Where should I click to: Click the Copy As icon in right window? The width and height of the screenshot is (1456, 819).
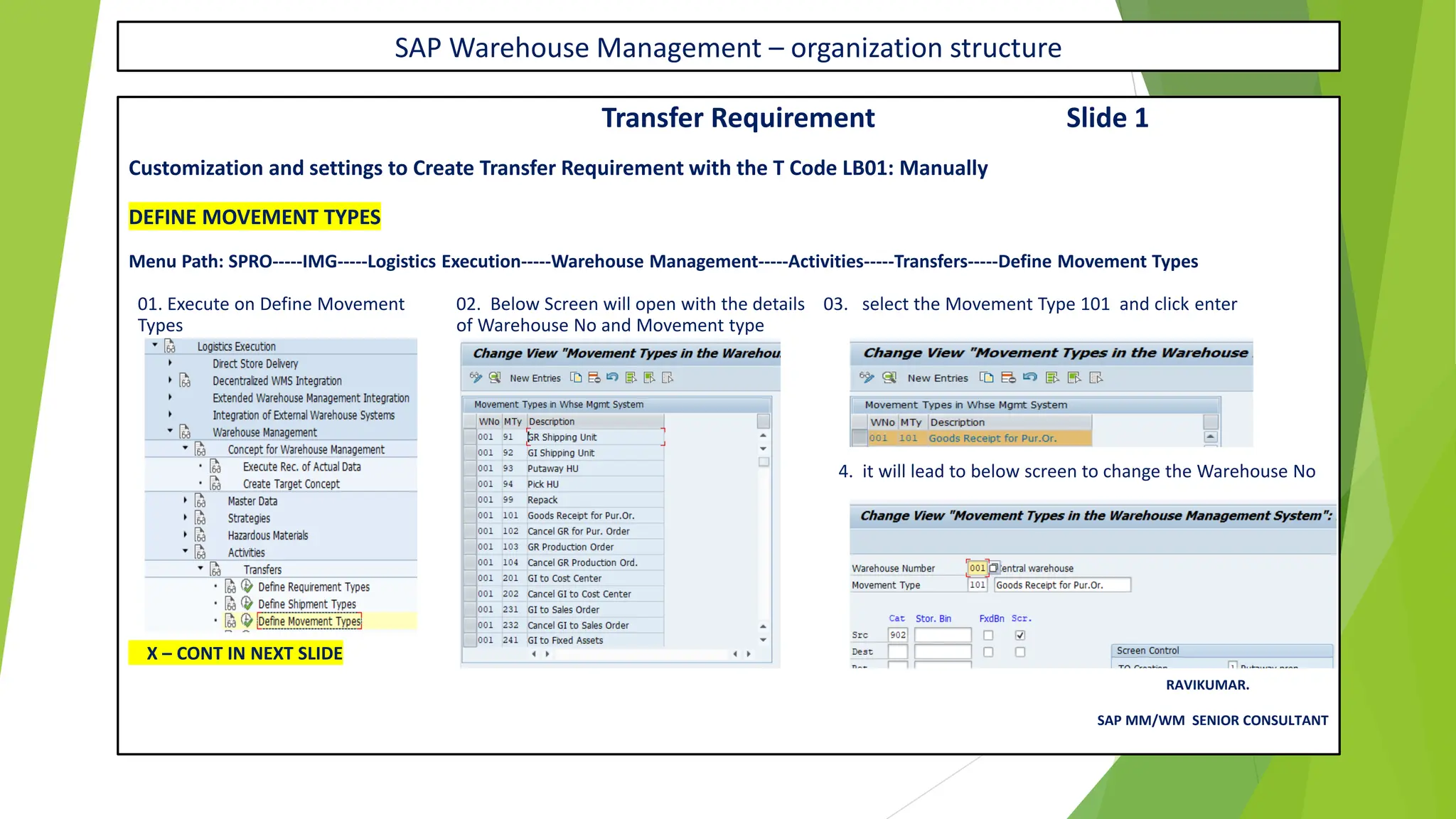[x=986, y=378]
